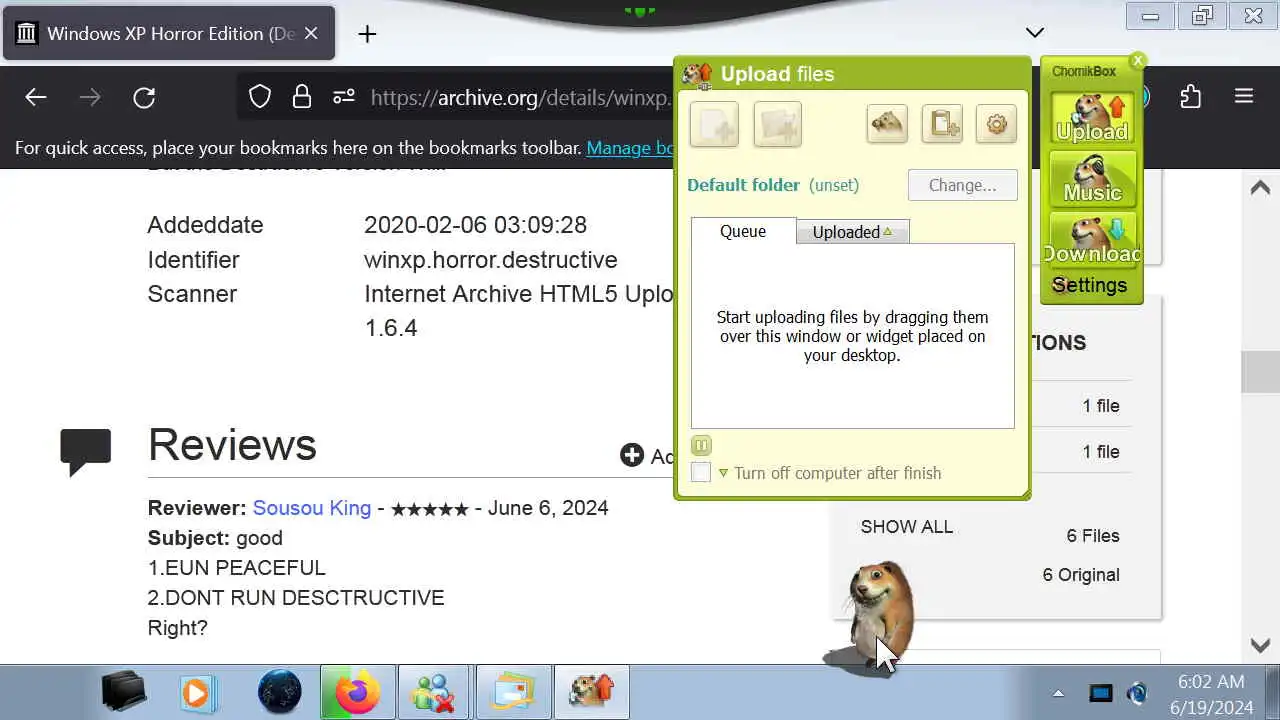Click the add folder icon in Upload files
This screenshot has height=720, width=1280.
point(777,125)
